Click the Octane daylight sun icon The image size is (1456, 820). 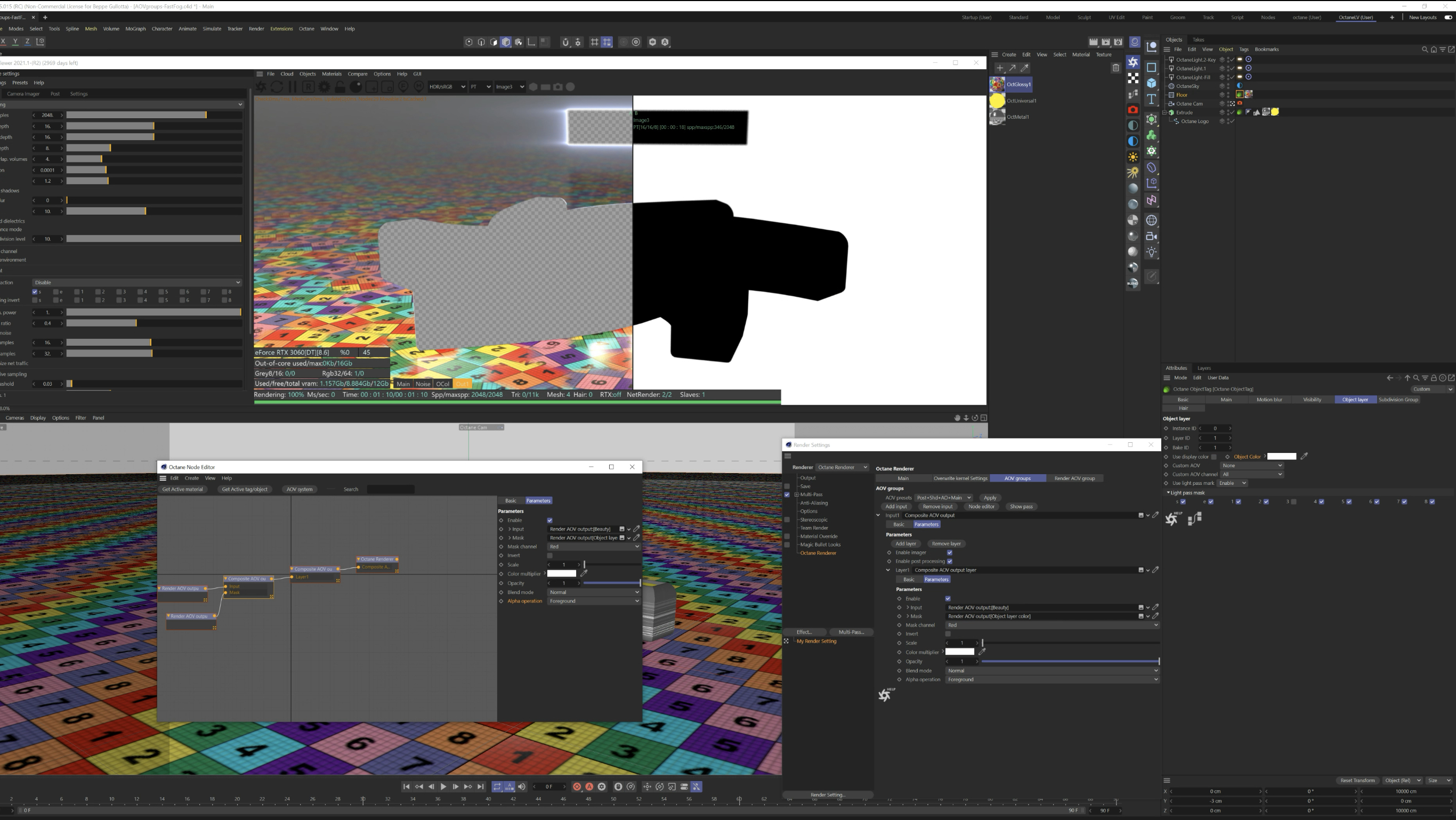1133,157
